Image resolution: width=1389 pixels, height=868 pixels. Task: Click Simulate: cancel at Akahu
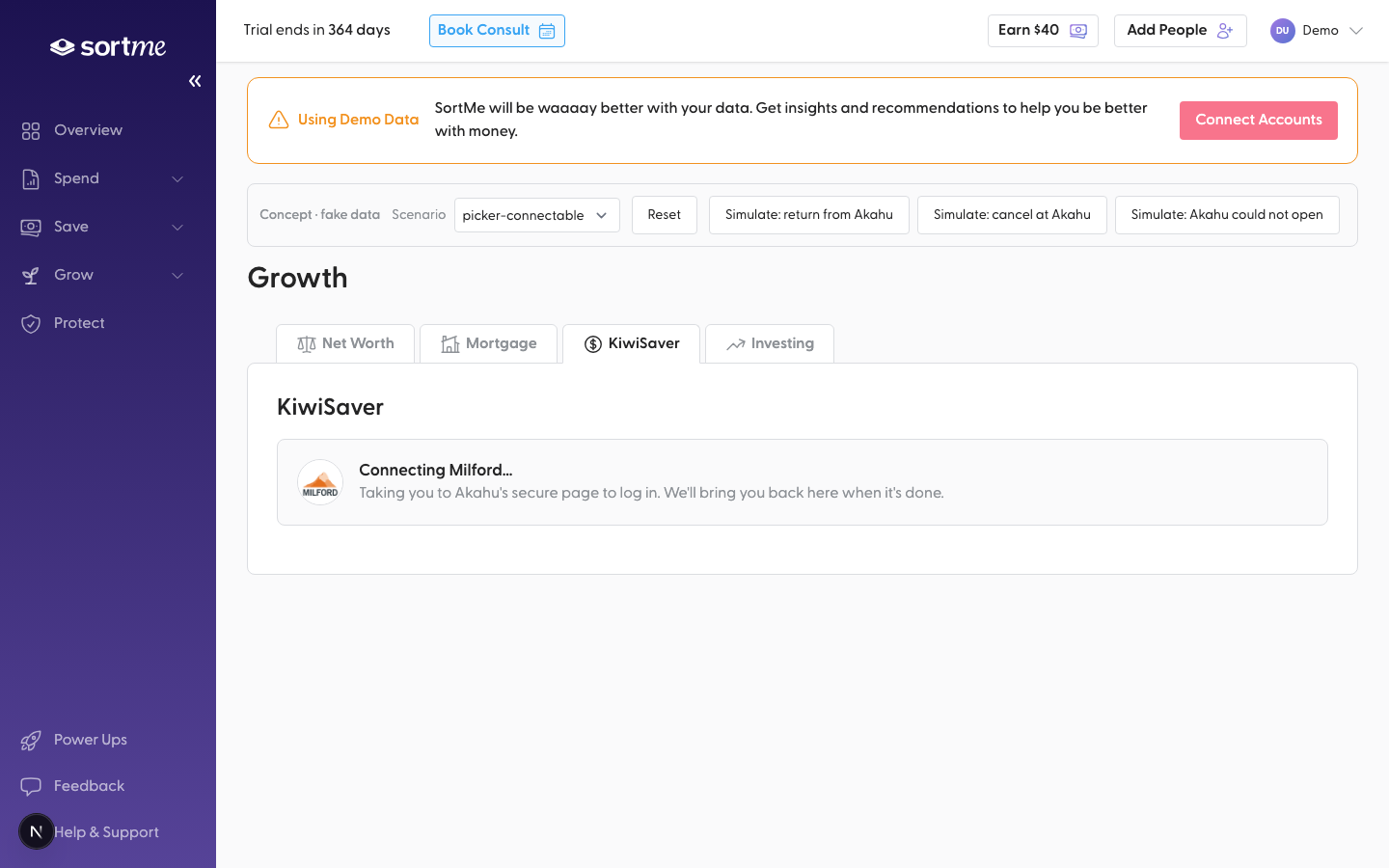point(1012,215)
